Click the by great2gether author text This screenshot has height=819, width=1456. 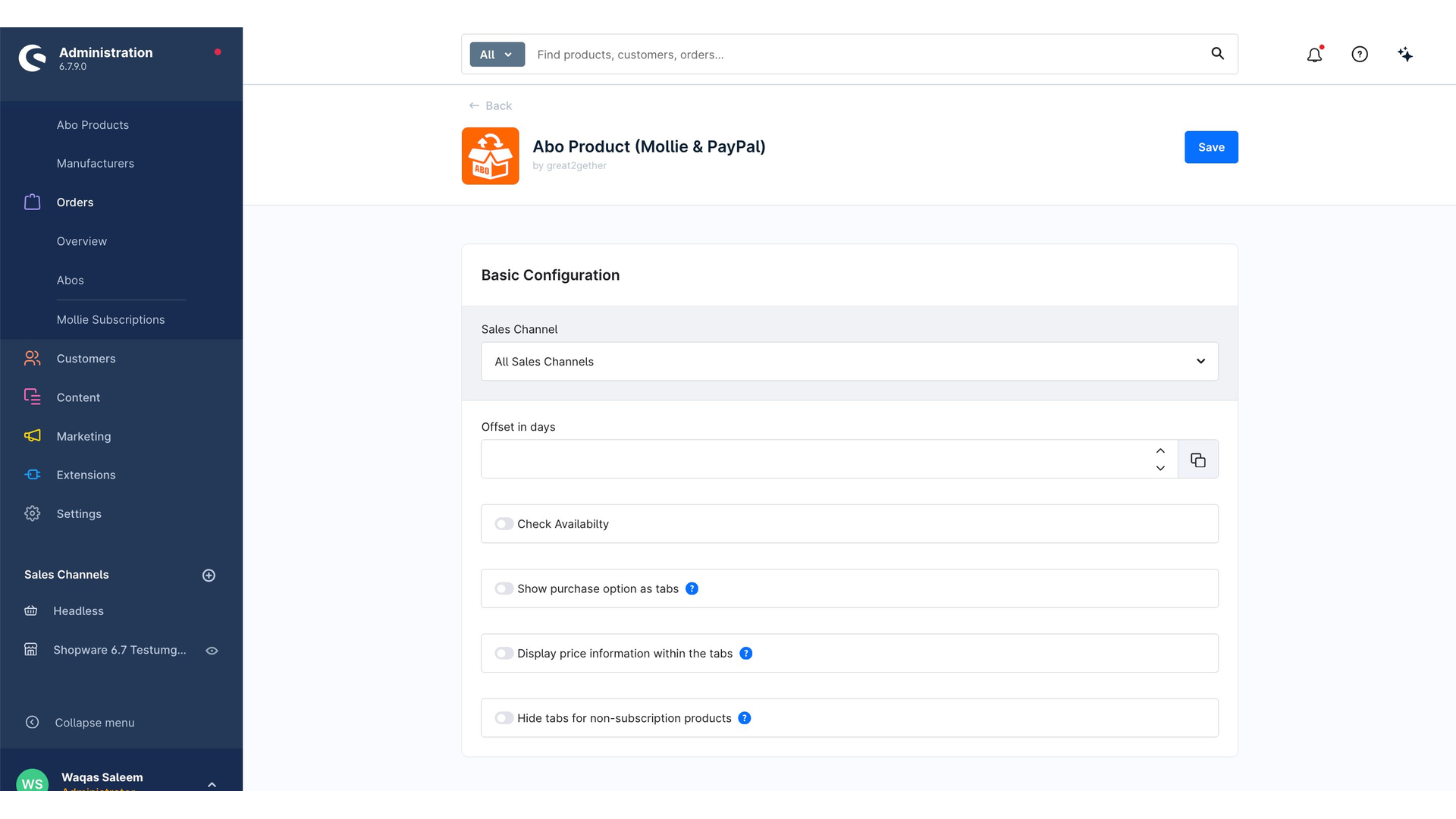570,166
